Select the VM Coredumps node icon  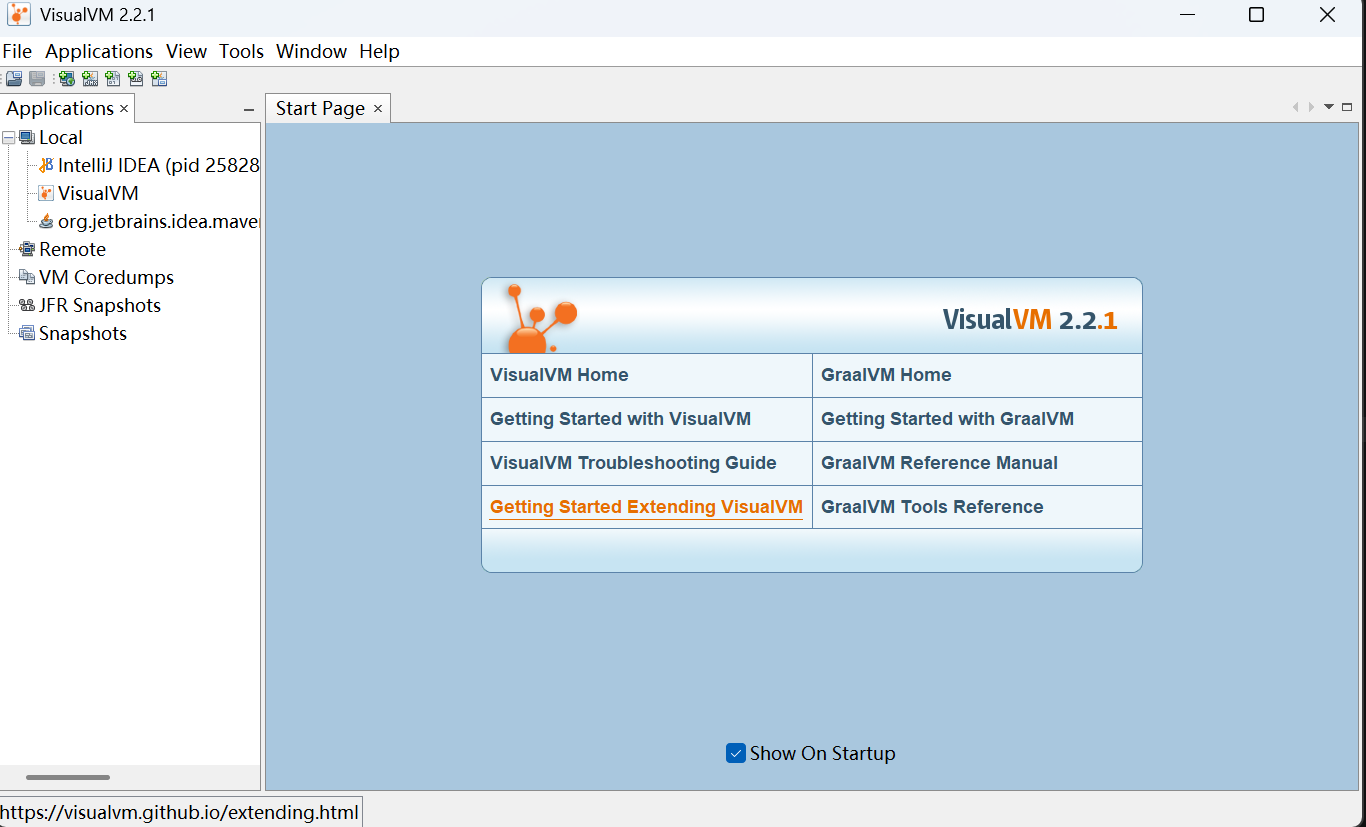27,278
